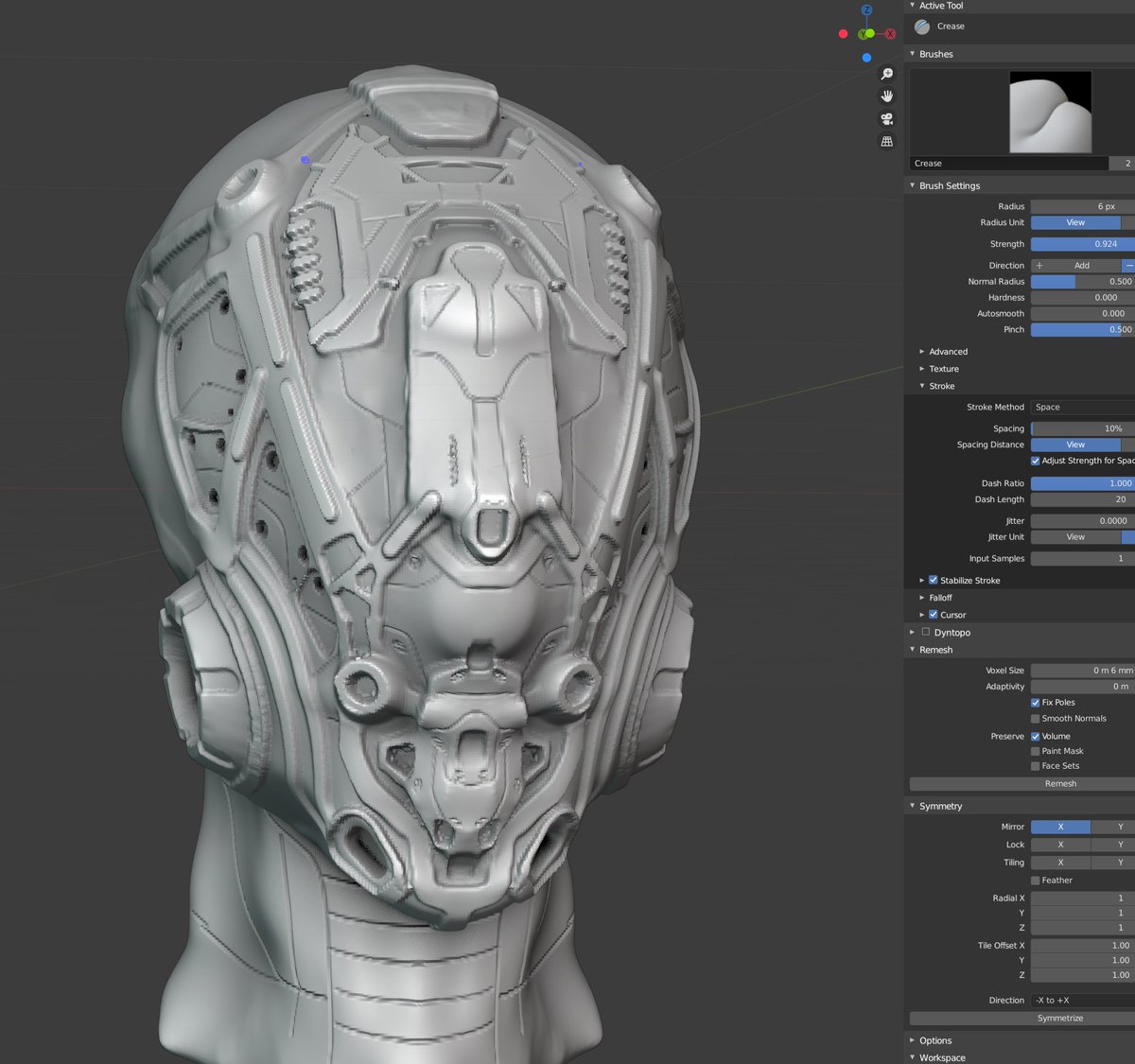Click the red X axis on navigation gizmo
Screen dimensions: 1135x1064
pyautogui.click(x=890, y=34)
